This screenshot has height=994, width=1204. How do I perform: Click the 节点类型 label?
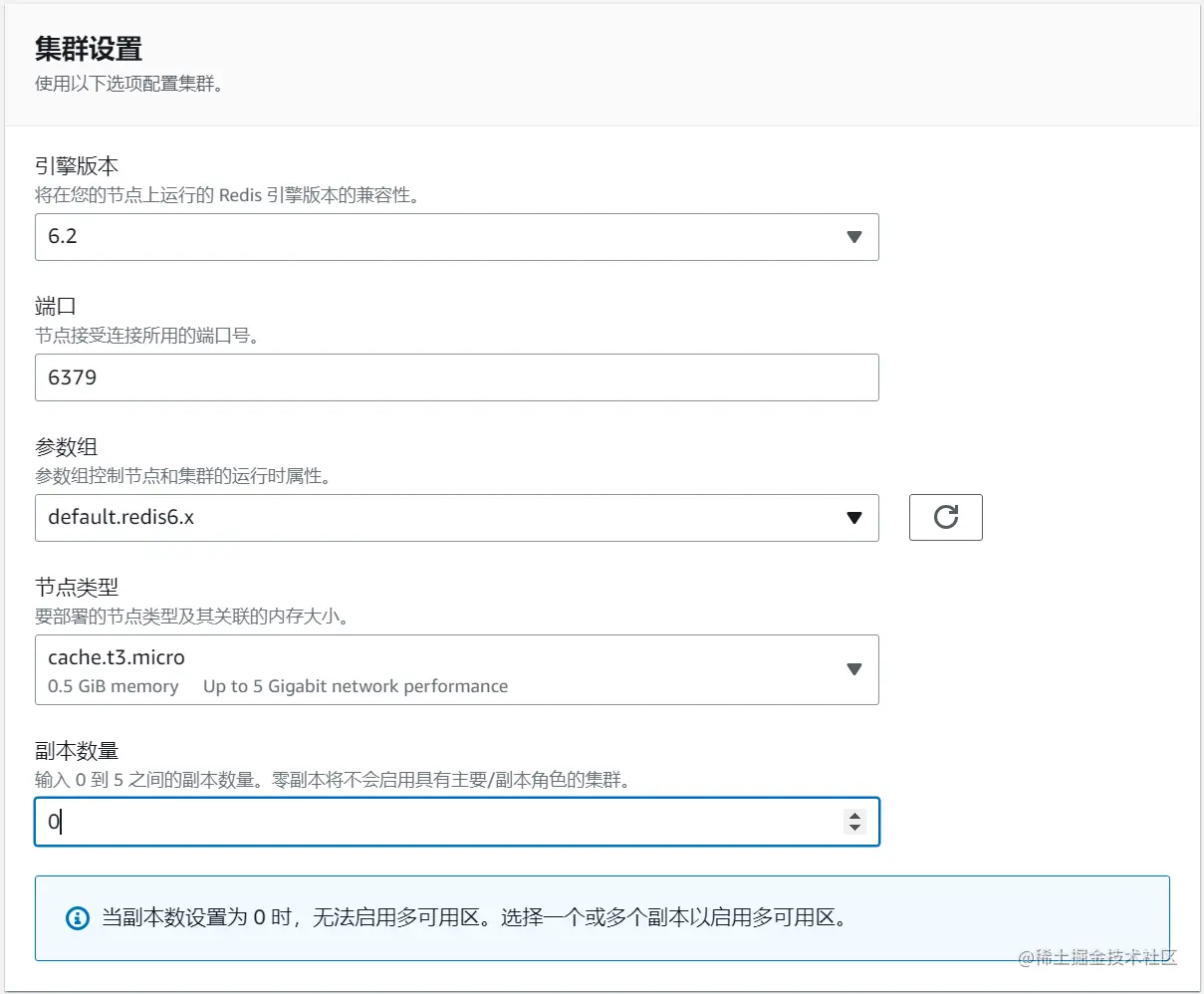pos(77,588)
